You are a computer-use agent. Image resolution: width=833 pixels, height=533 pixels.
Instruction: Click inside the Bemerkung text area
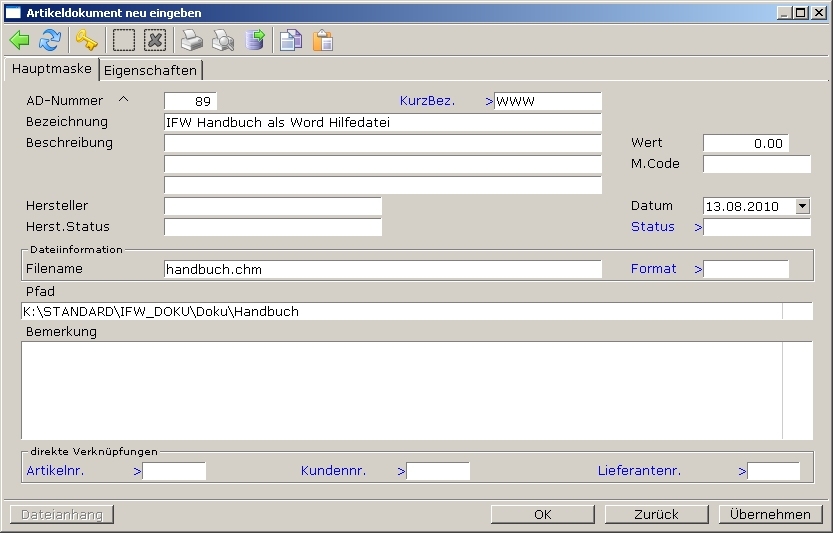(x=400, y=390)
